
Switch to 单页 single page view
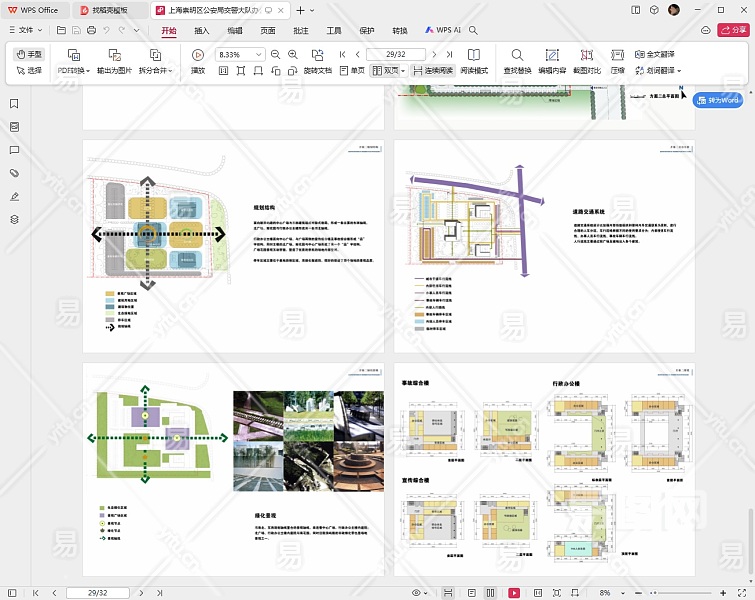tap(352, 71)
